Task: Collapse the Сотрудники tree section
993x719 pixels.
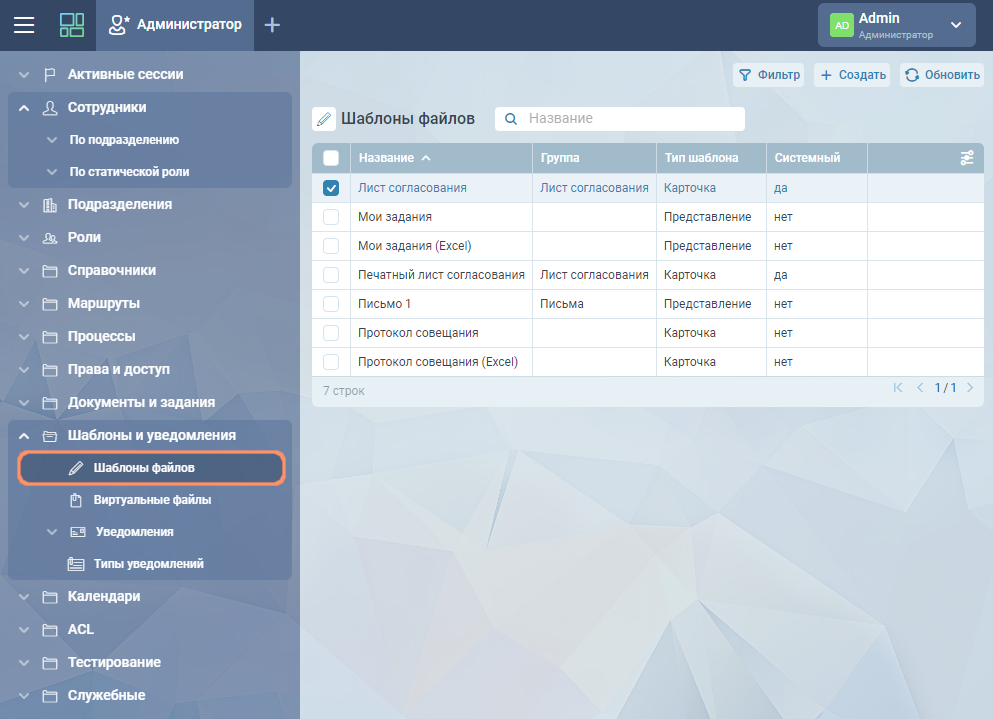Action: (24, 108)
